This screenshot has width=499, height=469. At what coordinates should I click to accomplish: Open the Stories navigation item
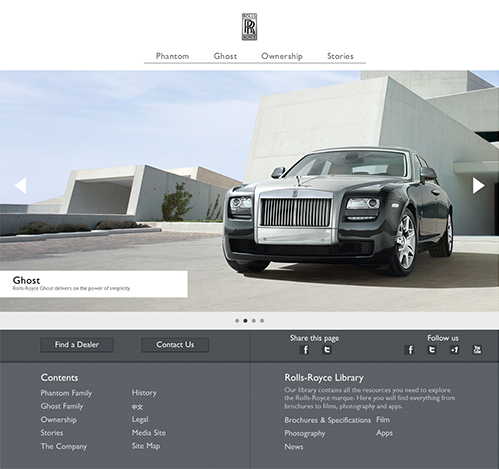click(340, 56)
